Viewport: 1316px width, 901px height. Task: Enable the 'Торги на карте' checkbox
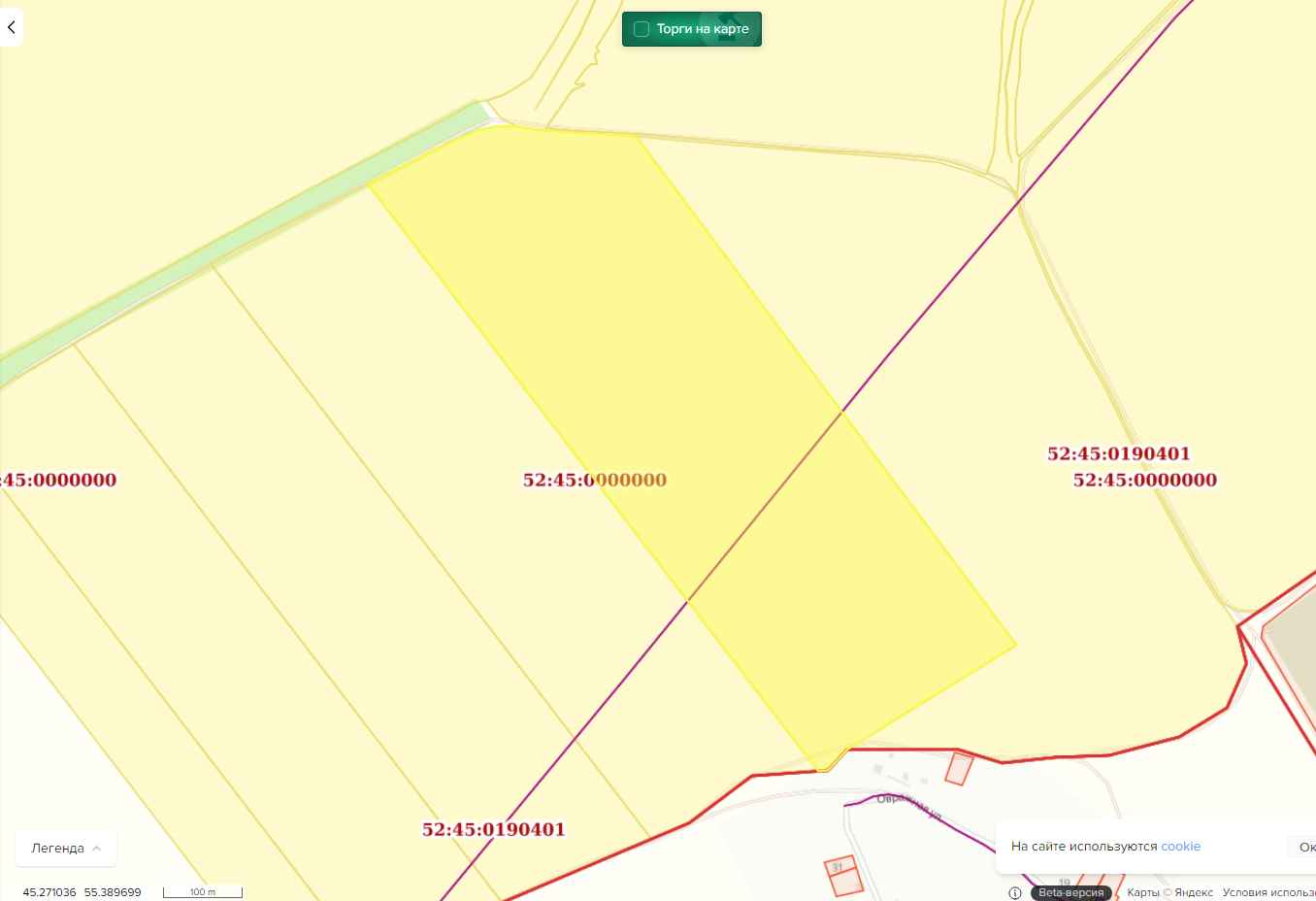point(642,29)
